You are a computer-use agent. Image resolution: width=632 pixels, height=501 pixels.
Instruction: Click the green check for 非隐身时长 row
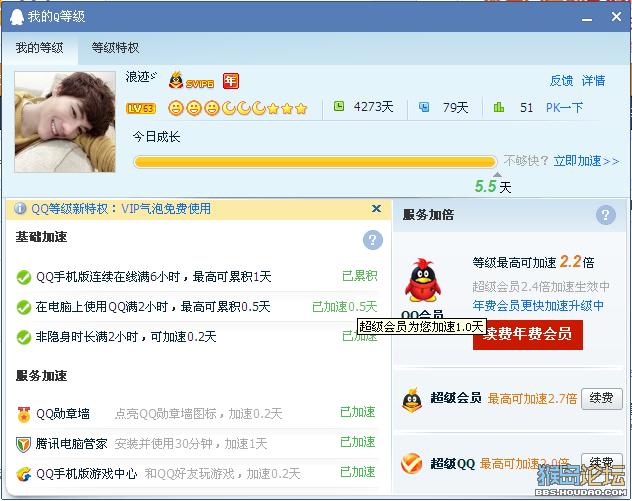(24, 337)
